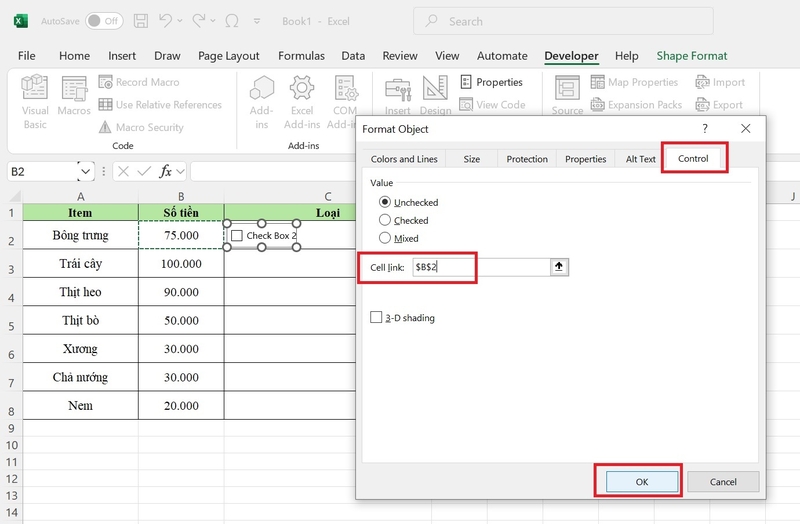Open the Visual Basic editor

click(35, 102)
